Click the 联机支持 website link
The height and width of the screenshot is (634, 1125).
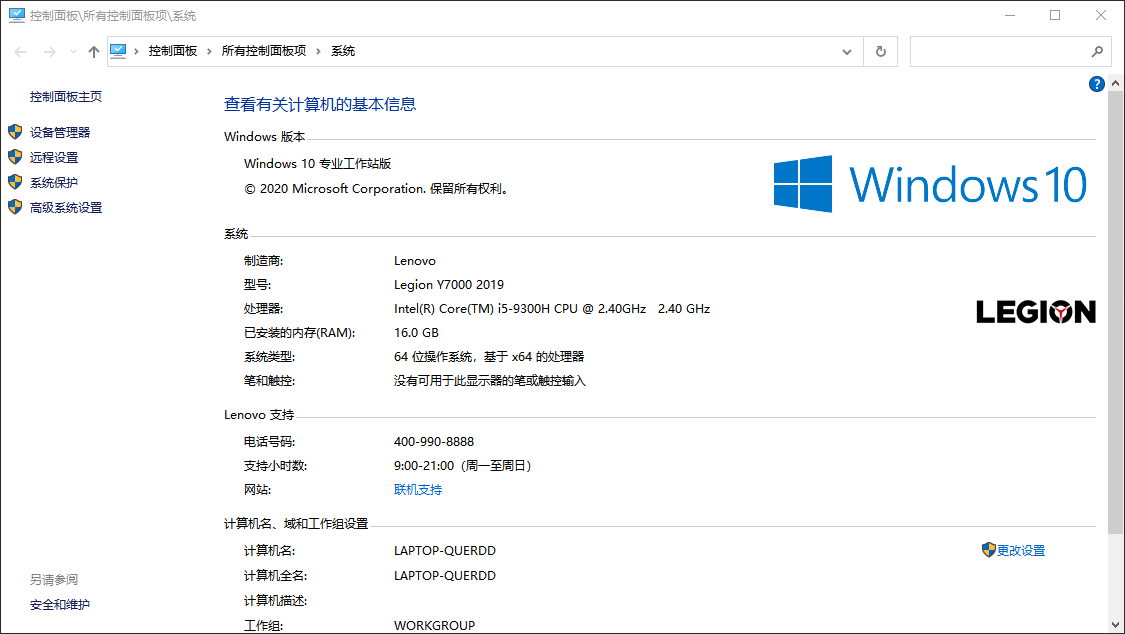(418, 490)
